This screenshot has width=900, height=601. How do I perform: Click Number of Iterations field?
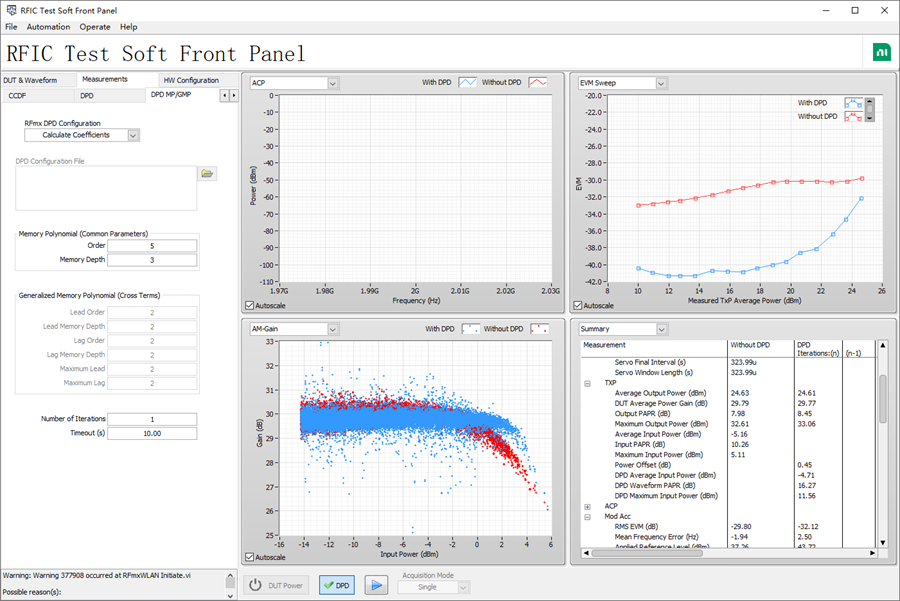click(x=152, y=420)
